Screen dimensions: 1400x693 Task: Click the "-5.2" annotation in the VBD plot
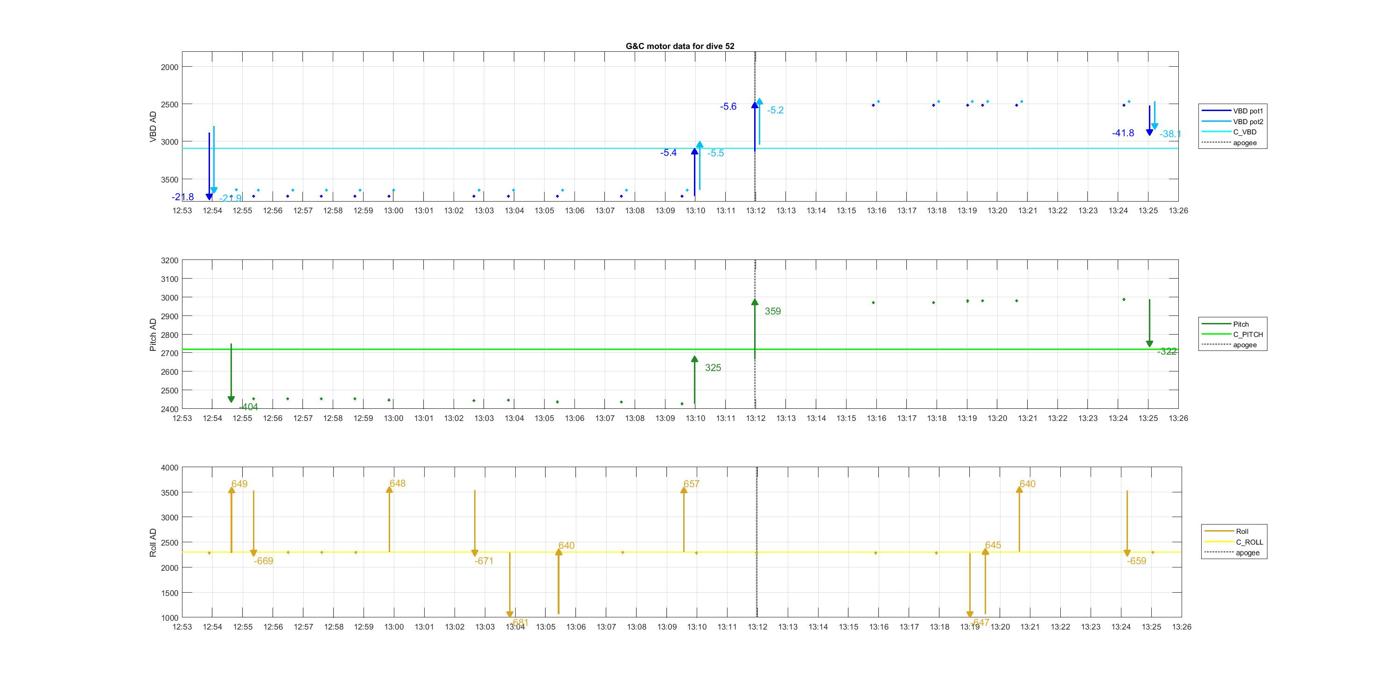[775, 110]
